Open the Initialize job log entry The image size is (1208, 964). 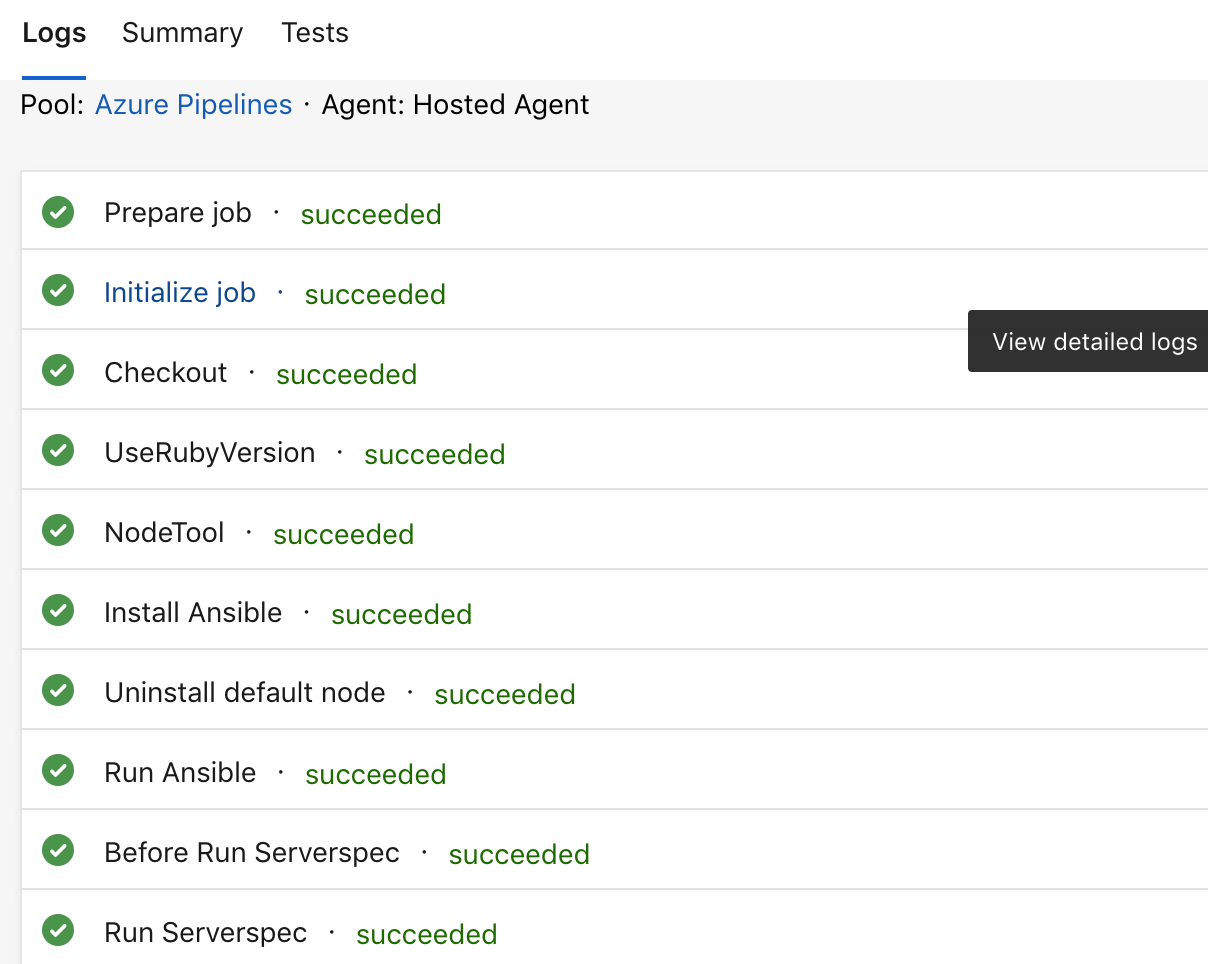pos(180,292)
